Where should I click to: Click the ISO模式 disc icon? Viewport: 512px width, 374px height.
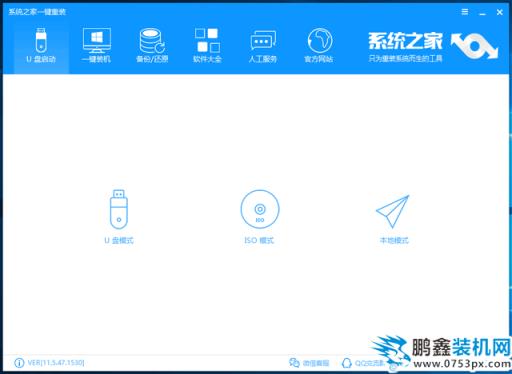[260, 209]
